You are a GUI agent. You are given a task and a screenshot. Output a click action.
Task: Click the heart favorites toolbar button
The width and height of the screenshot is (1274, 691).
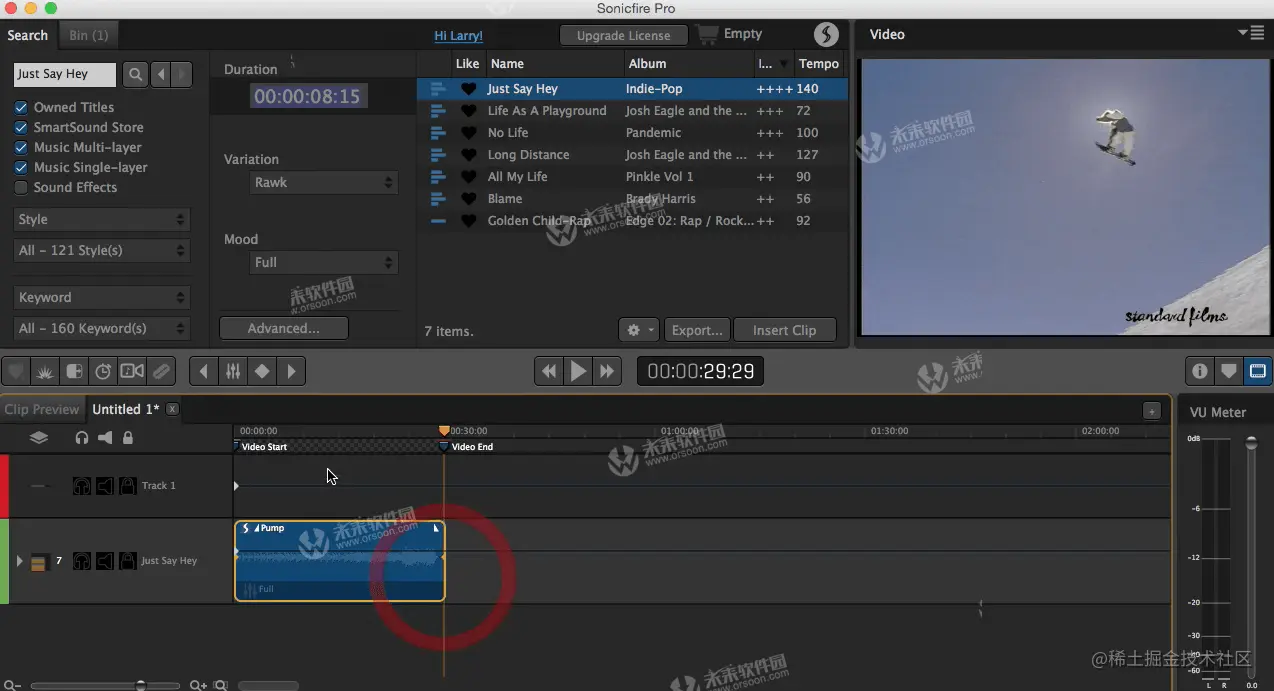15,371
